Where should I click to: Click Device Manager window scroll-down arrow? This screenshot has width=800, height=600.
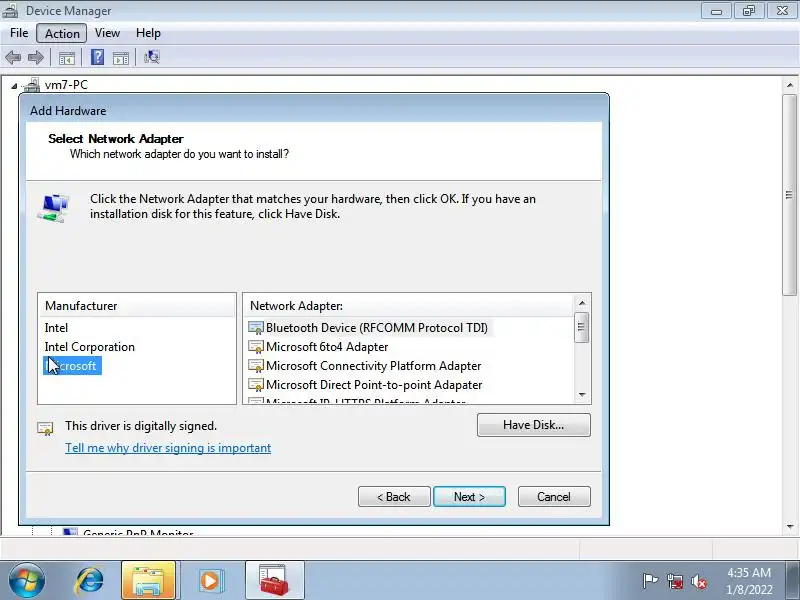click(x=790, y=527)
